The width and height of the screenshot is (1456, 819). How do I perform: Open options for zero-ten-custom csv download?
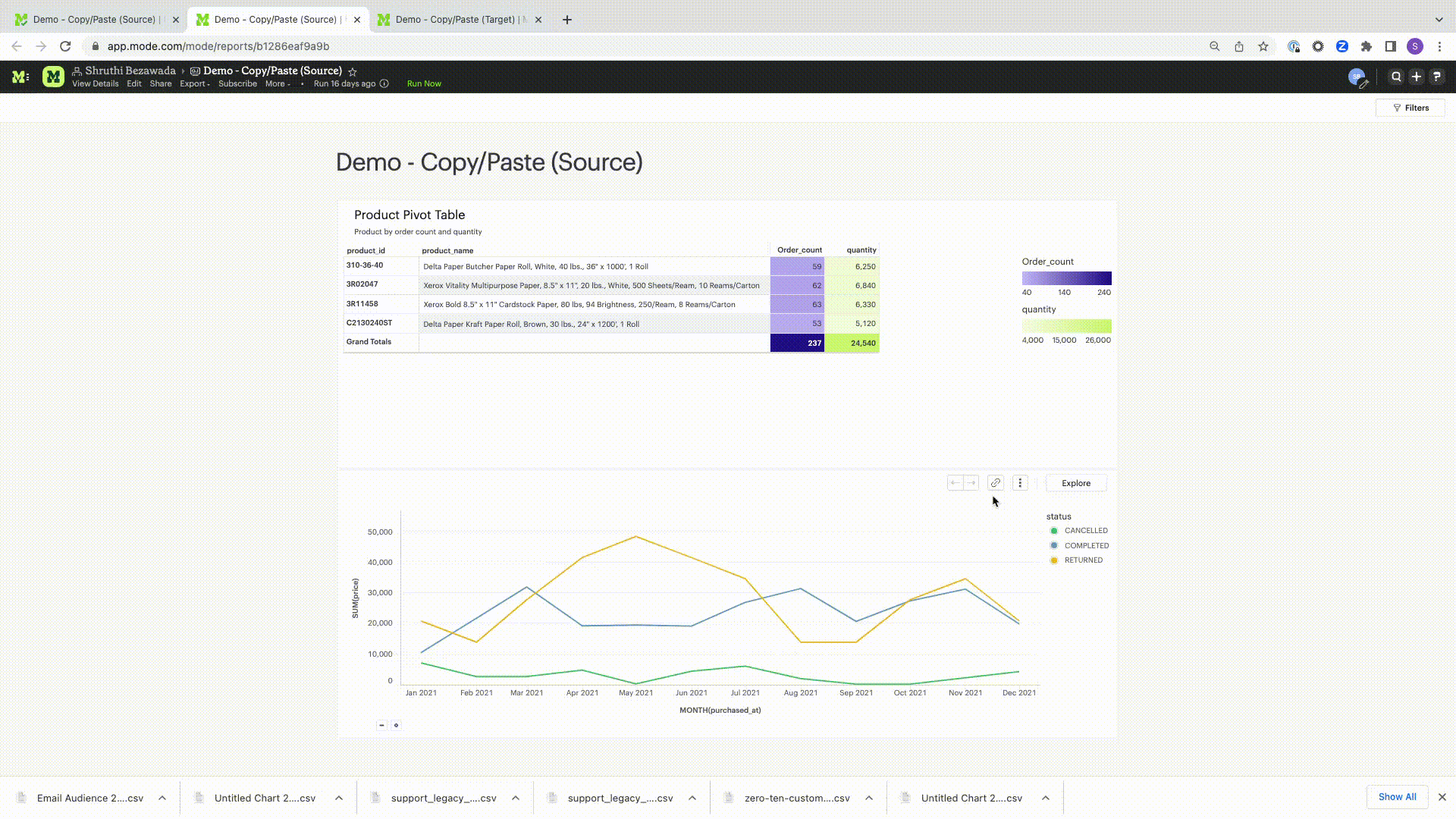(x=869, y=798)
